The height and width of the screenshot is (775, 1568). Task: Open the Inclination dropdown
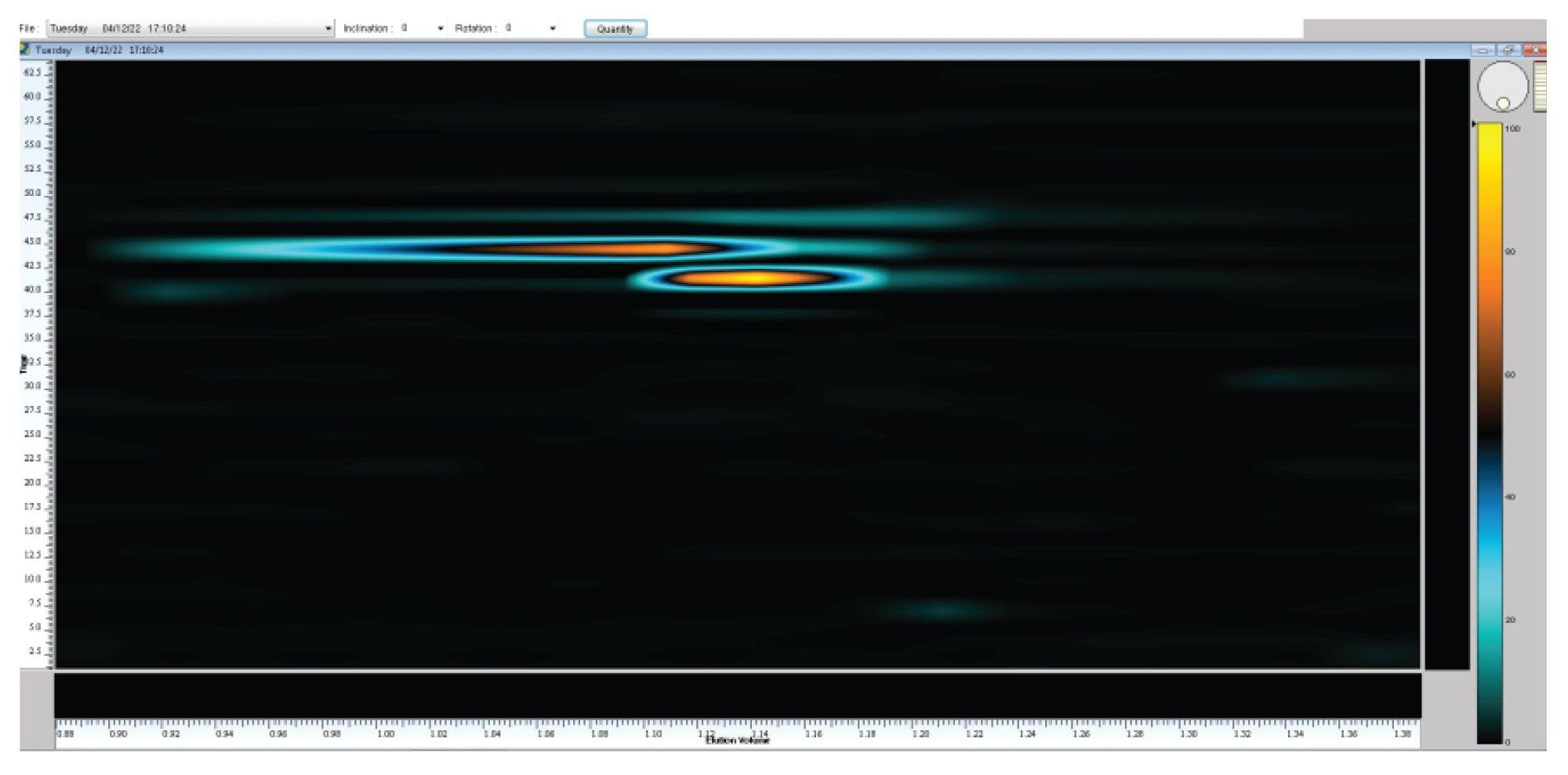[423, 28]
